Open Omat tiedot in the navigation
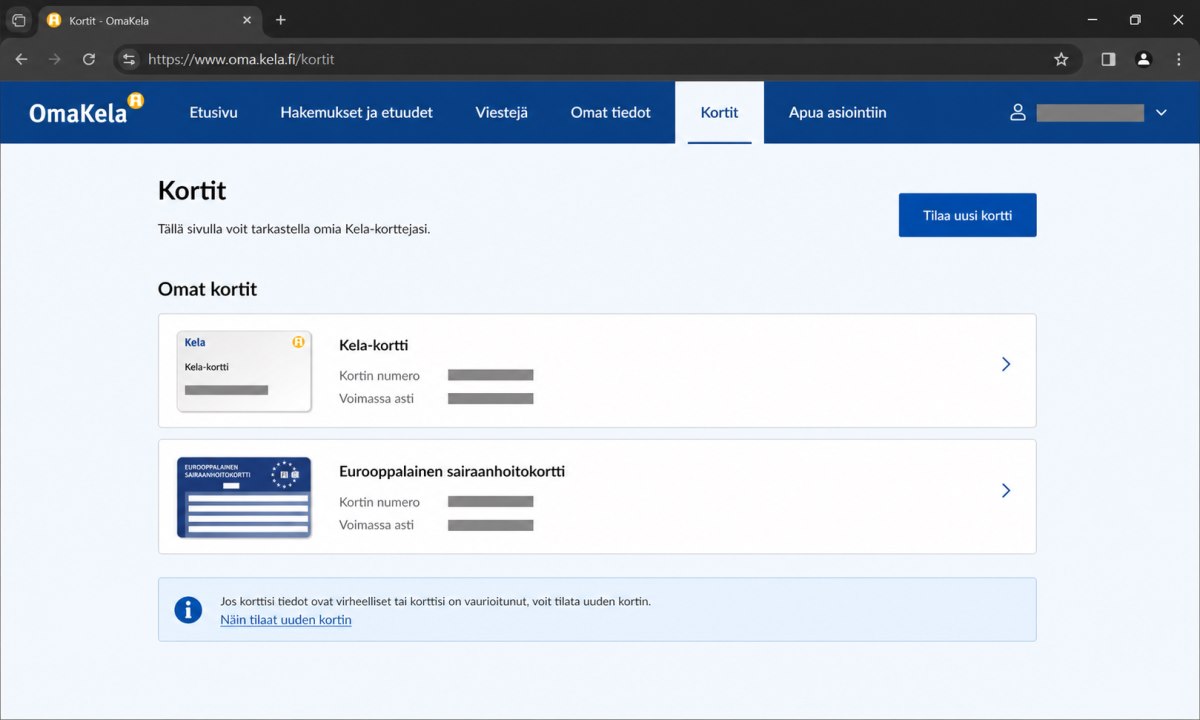This screenshot has width=1200, height=720. (x=611, y=112)
